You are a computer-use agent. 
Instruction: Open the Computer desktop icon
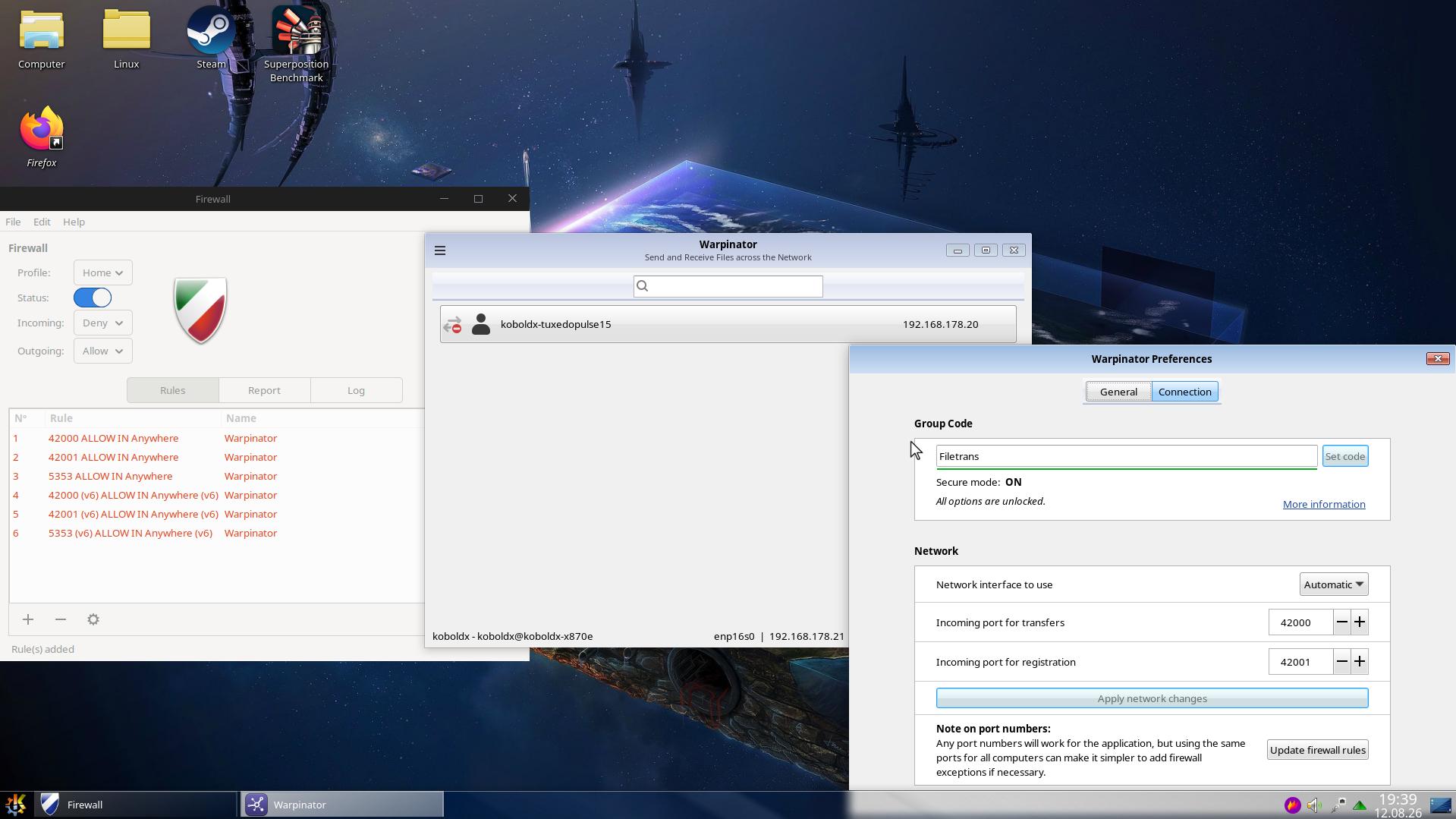tap(41, 38)
